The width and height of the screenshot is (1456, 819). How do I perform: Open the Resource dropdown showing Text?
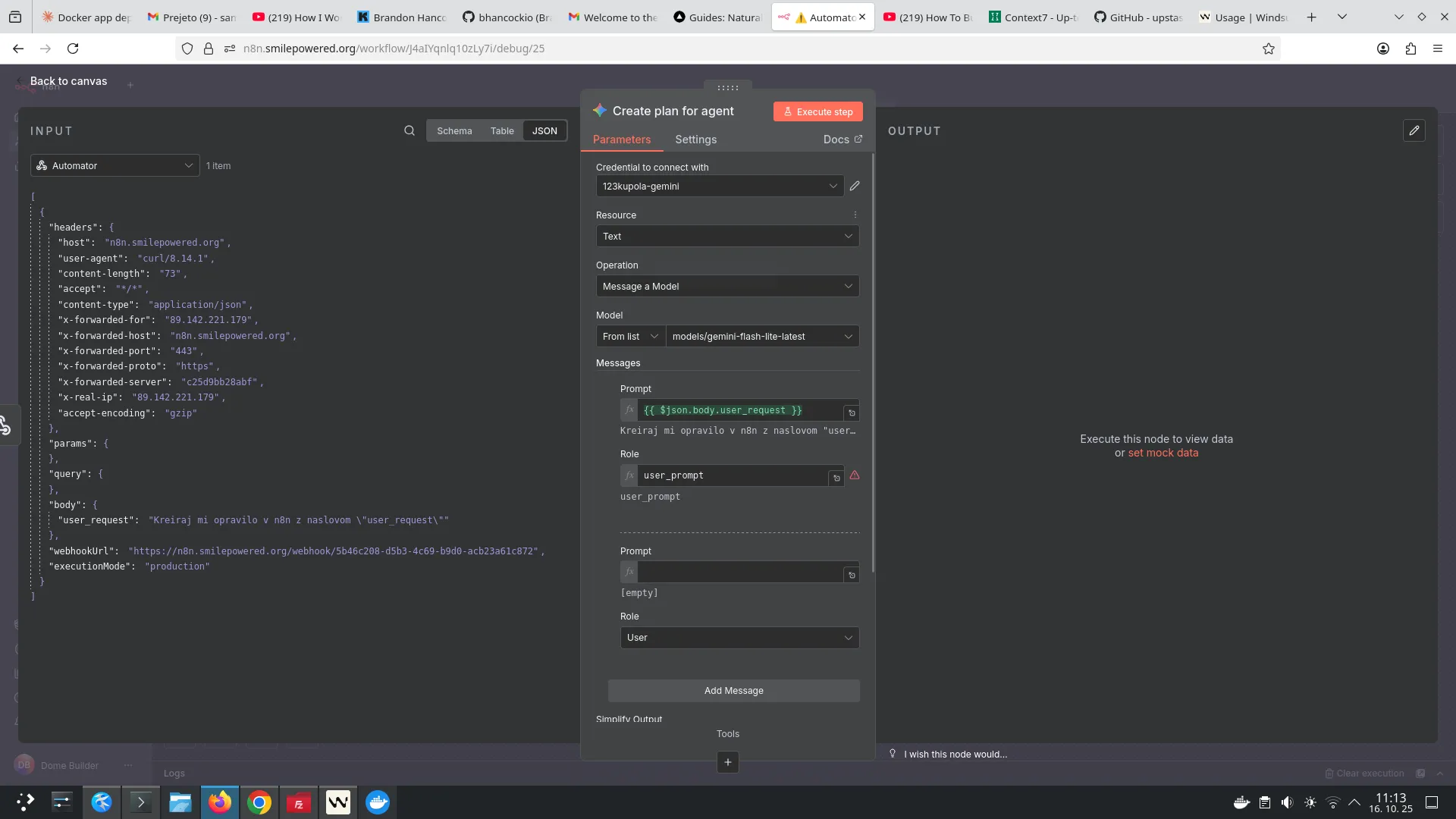(x=726, y=236)
